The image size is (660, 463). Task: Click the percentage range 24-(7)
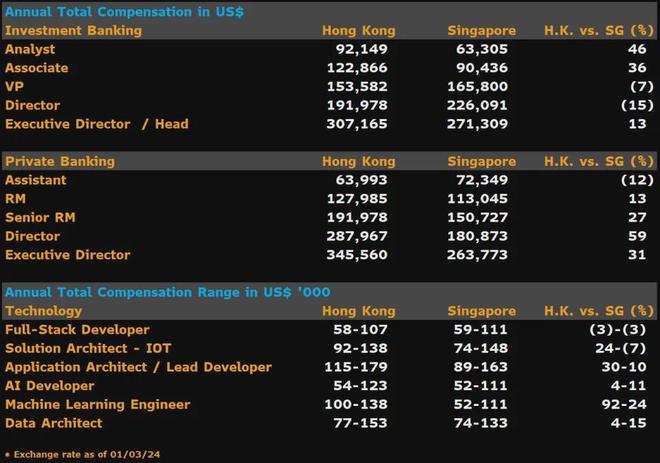(621, 349)
